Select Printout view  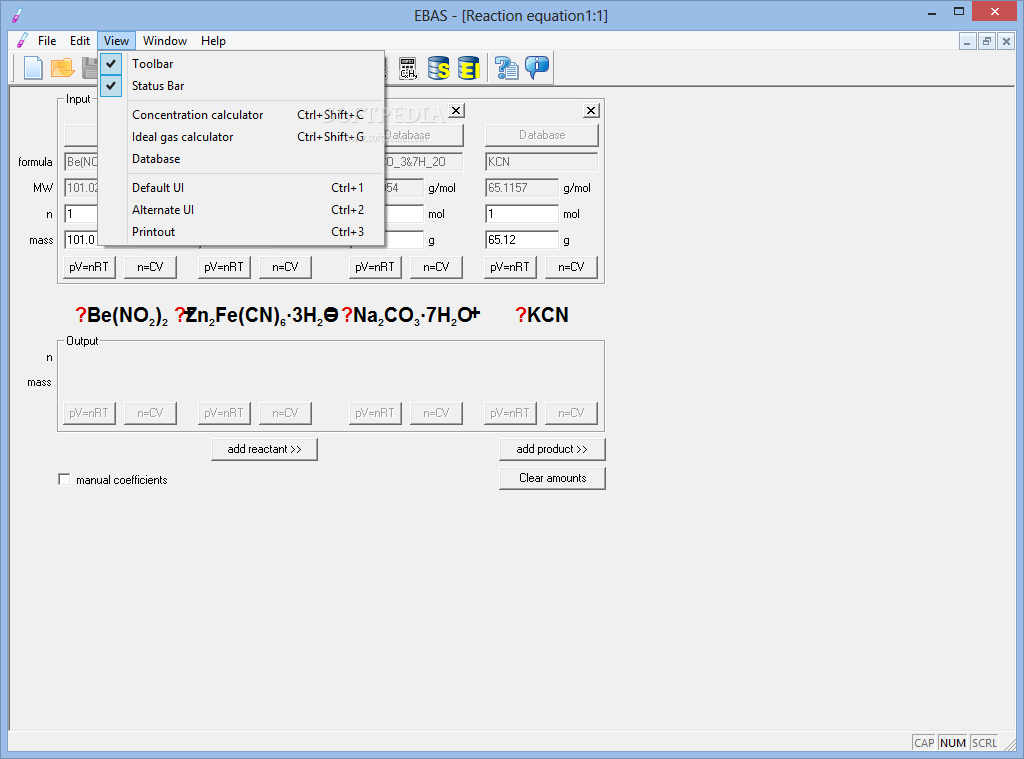point(242,232)
